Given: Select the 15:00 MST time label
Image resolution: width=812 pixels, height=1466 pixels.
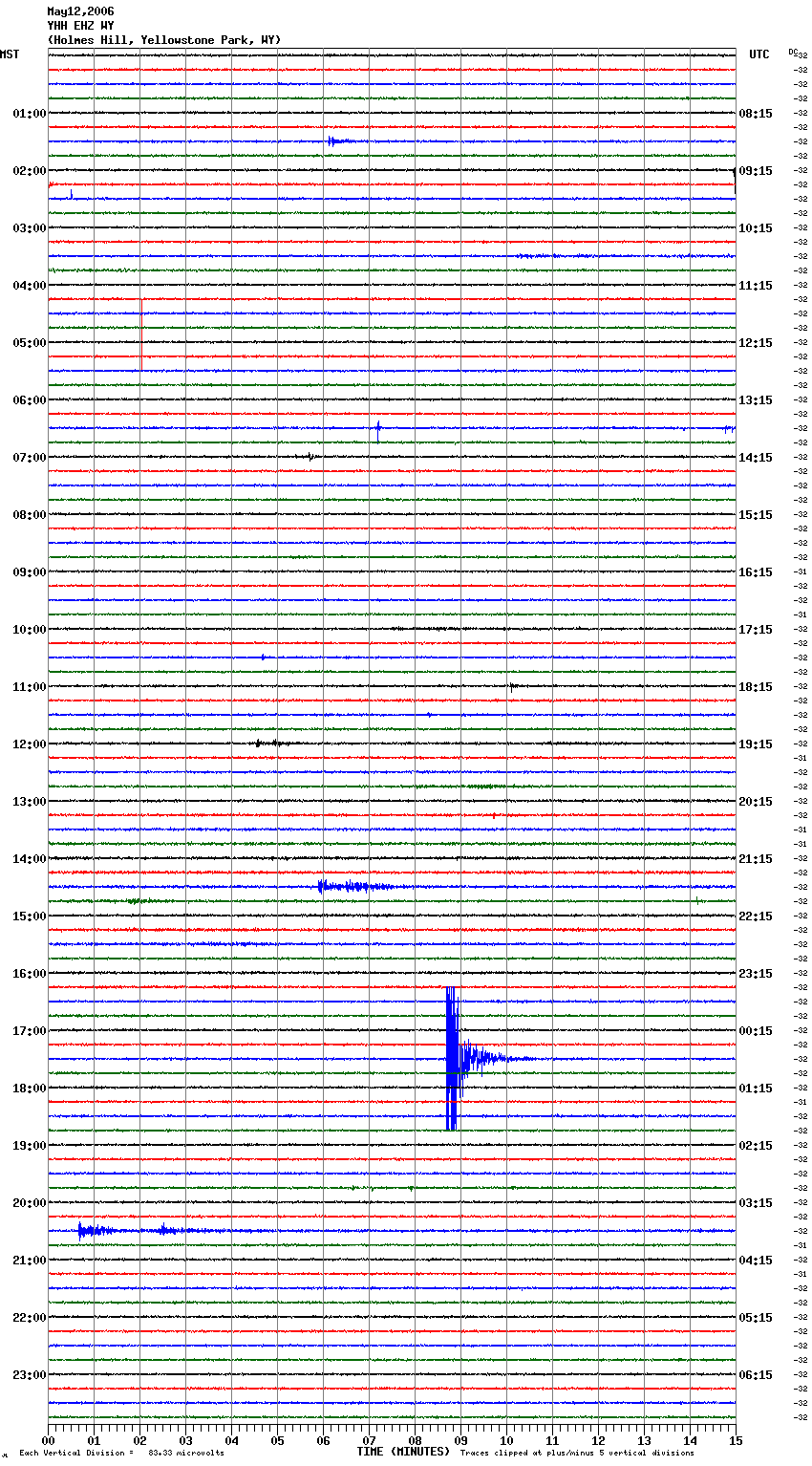Looking at the screenshot, I should 30,916.
